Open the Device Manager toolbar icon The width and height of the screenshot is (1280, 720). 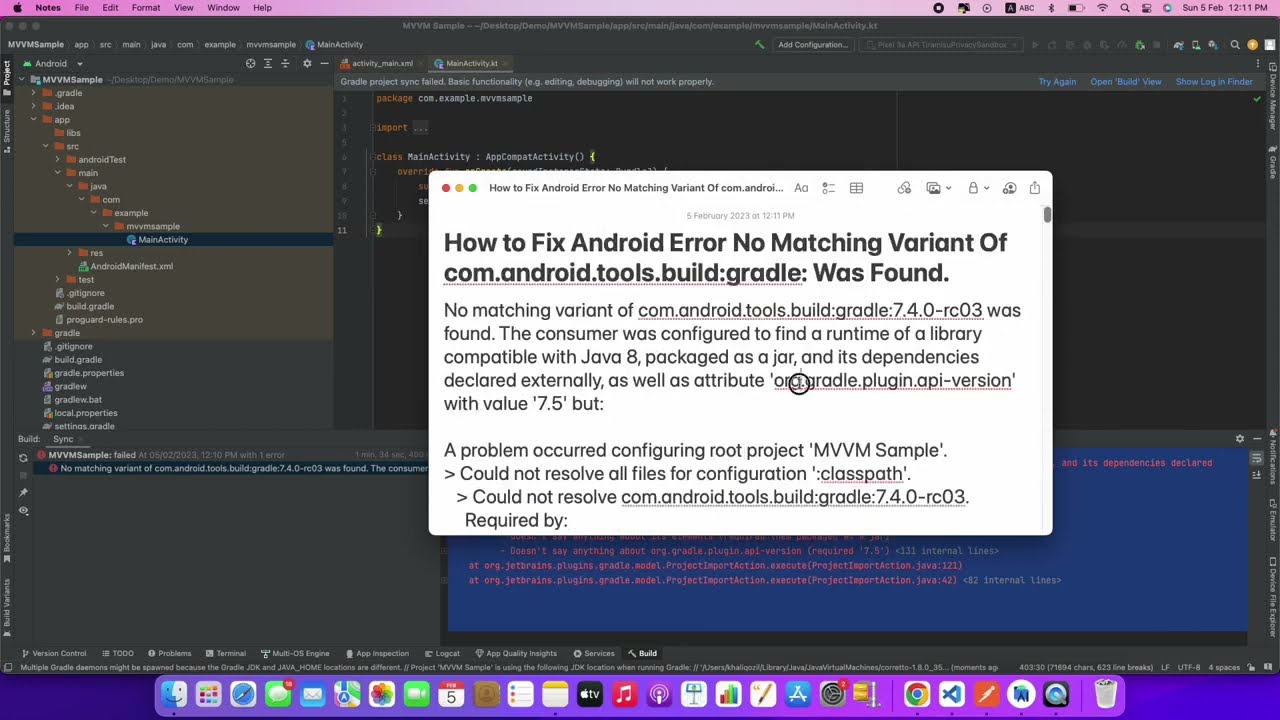click(1196, 44)
